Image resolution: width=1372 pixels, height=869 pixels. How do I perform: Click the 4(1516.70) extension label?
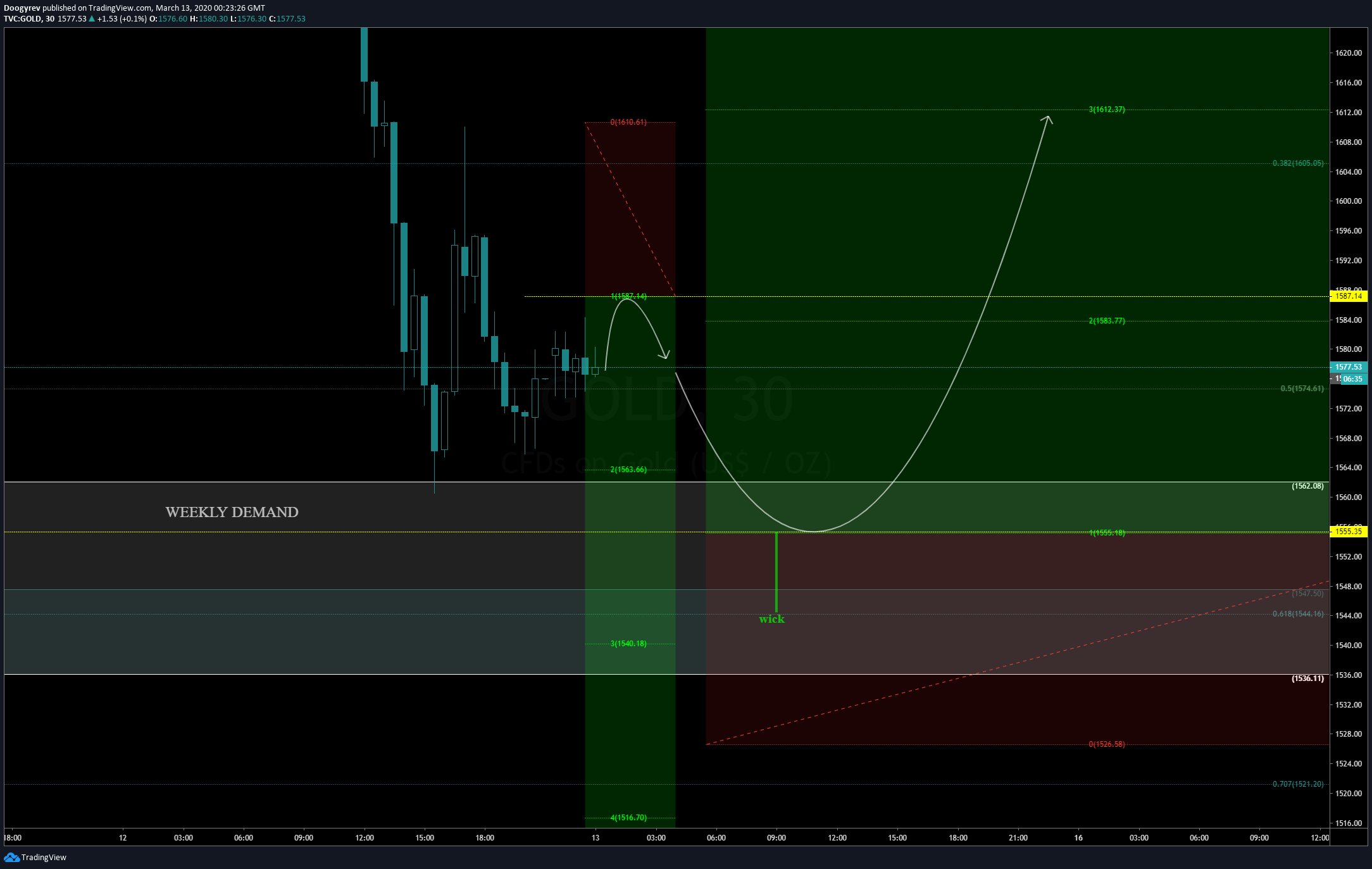tap(628, 818)
